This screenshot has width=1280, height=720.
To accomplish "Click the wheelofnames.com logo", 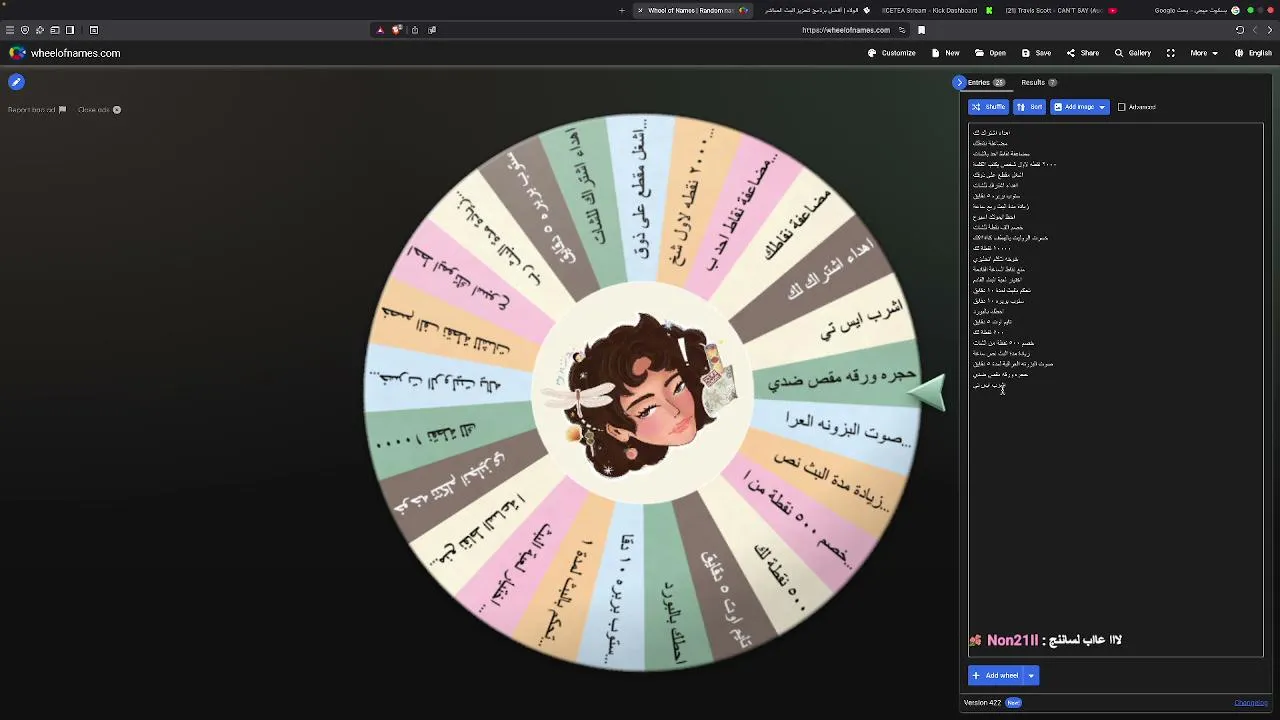I will pyautogui.click(x=64, y=53).
